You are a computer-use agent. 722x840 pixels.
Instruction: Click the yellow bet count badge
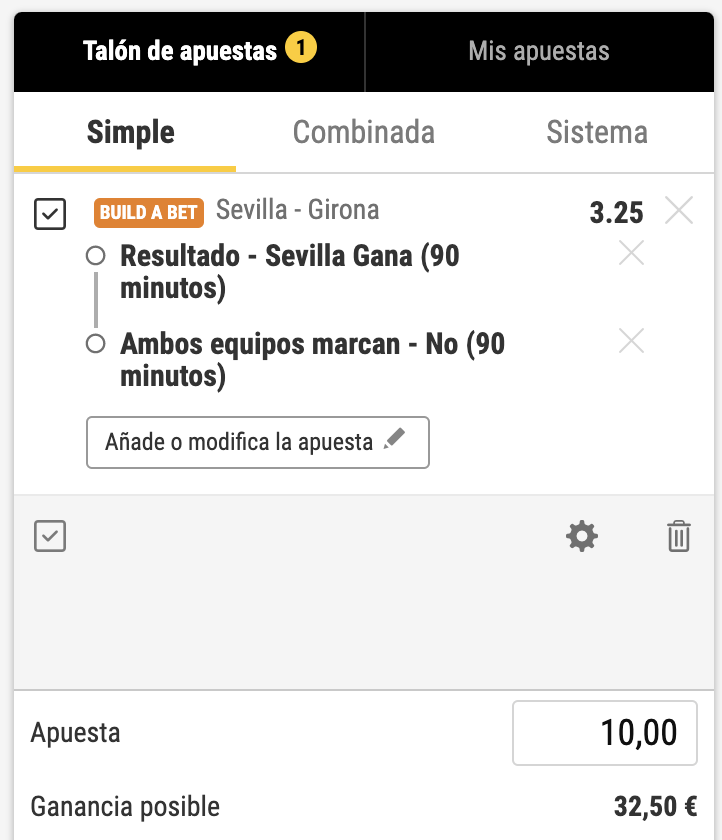coord(301,48)
